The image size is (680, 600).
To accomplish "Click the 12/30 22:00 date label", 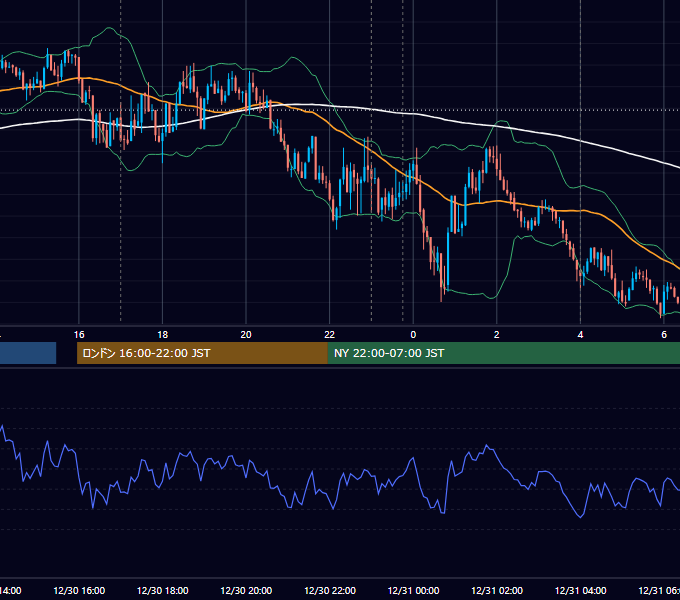I will click(x=330, y=590).
